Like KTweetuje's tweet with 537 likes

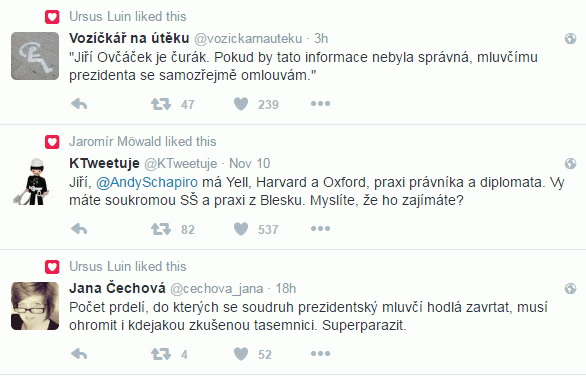click(x=241, y=229)
